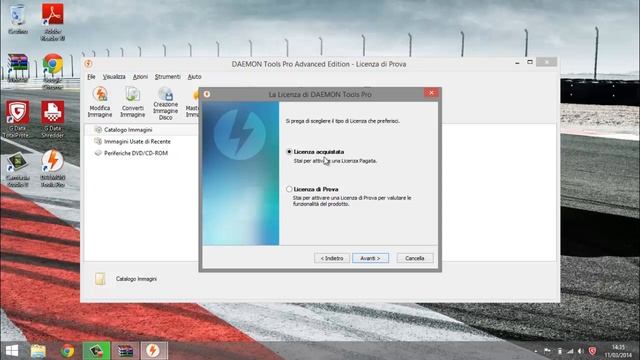Open the G Data Shredder desktop shortcut

point(53,119)
